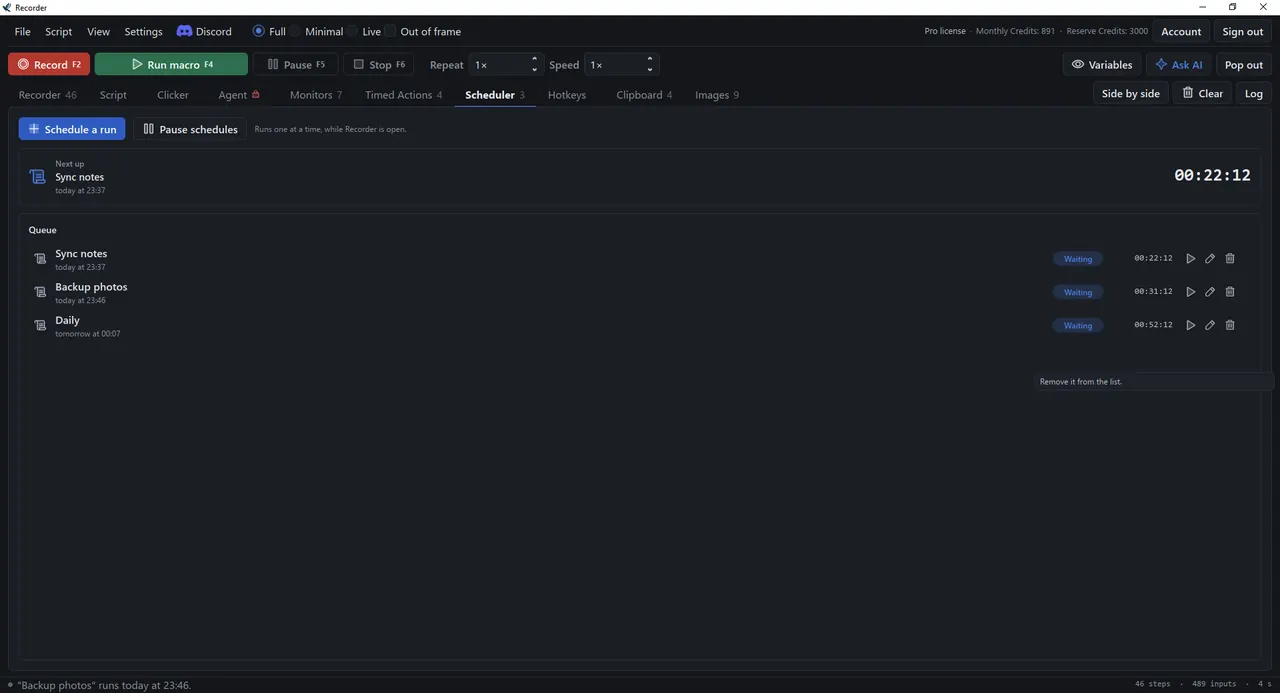
Task: Clear the list with Clear button
Action: 1202,93
